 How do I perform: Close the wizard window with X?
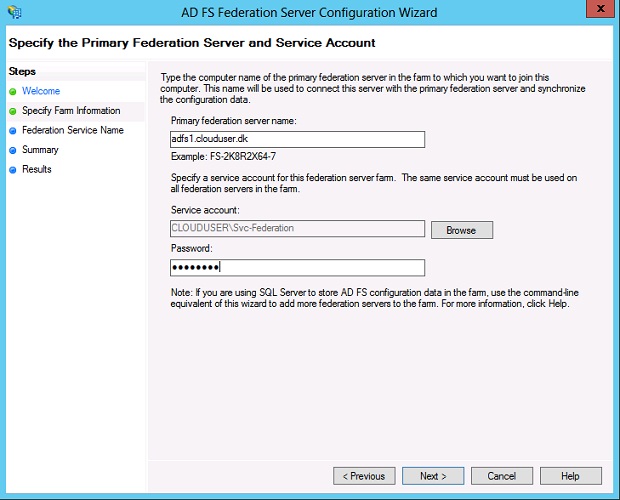click(x=600, y=9)
